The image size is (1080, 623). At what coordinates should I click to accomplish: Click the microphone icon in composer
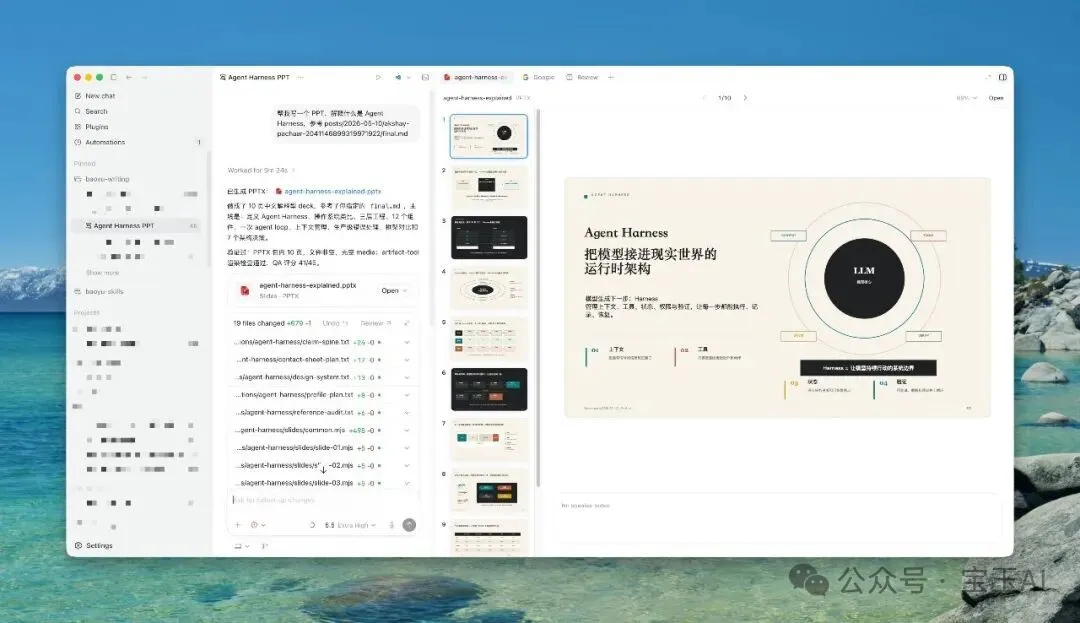pos(391,525)
